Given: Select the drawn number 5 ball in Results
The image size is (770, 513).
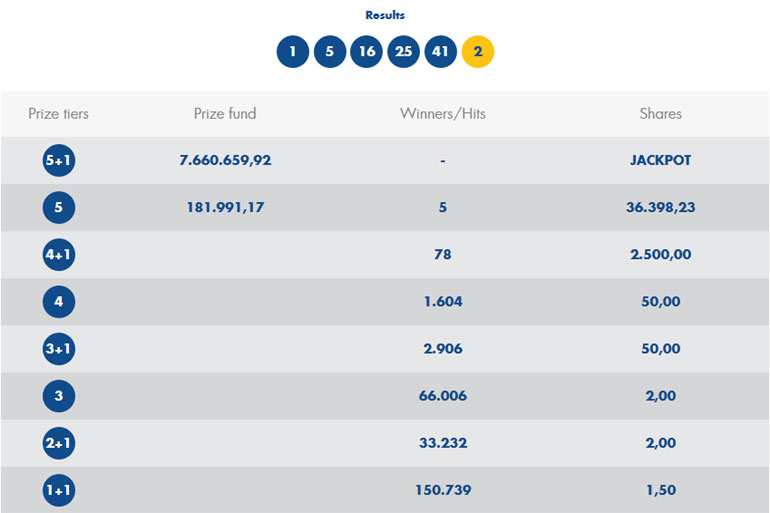Looking at the screenshot, I should click(330, 51).
